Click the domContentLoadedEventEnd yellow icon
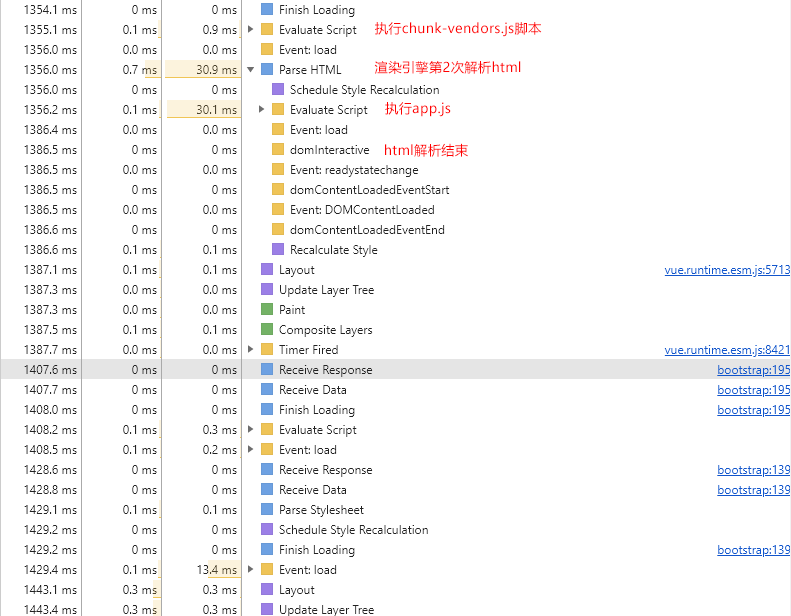791x616 pixels. click(x=278, y=230)
